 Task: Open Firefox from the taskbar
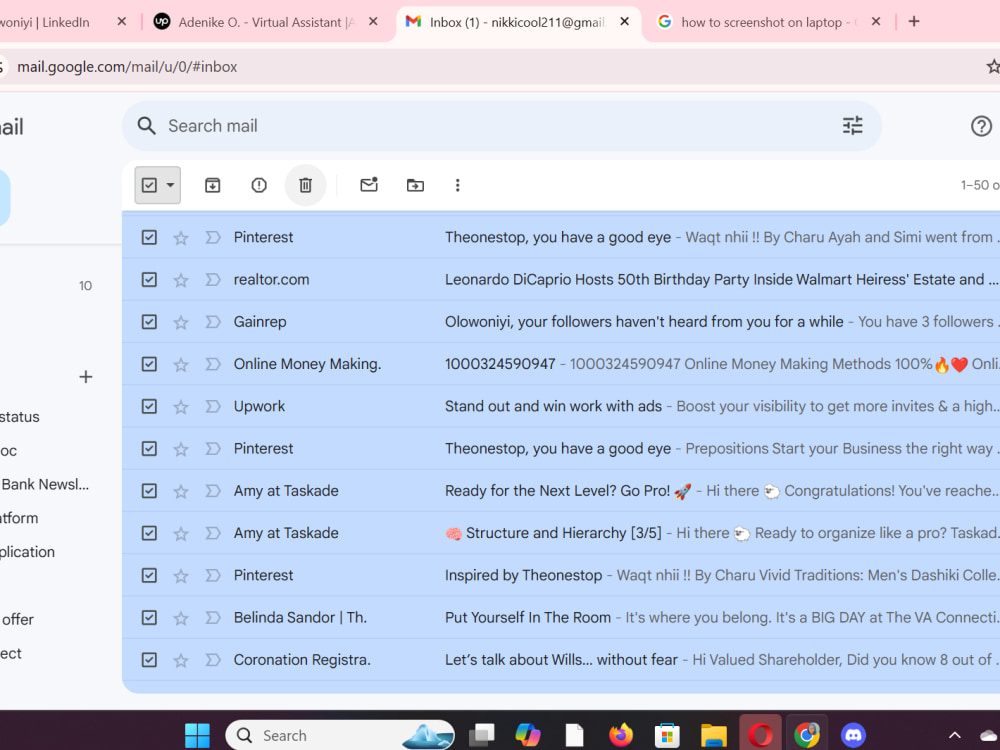coord(620,735)
